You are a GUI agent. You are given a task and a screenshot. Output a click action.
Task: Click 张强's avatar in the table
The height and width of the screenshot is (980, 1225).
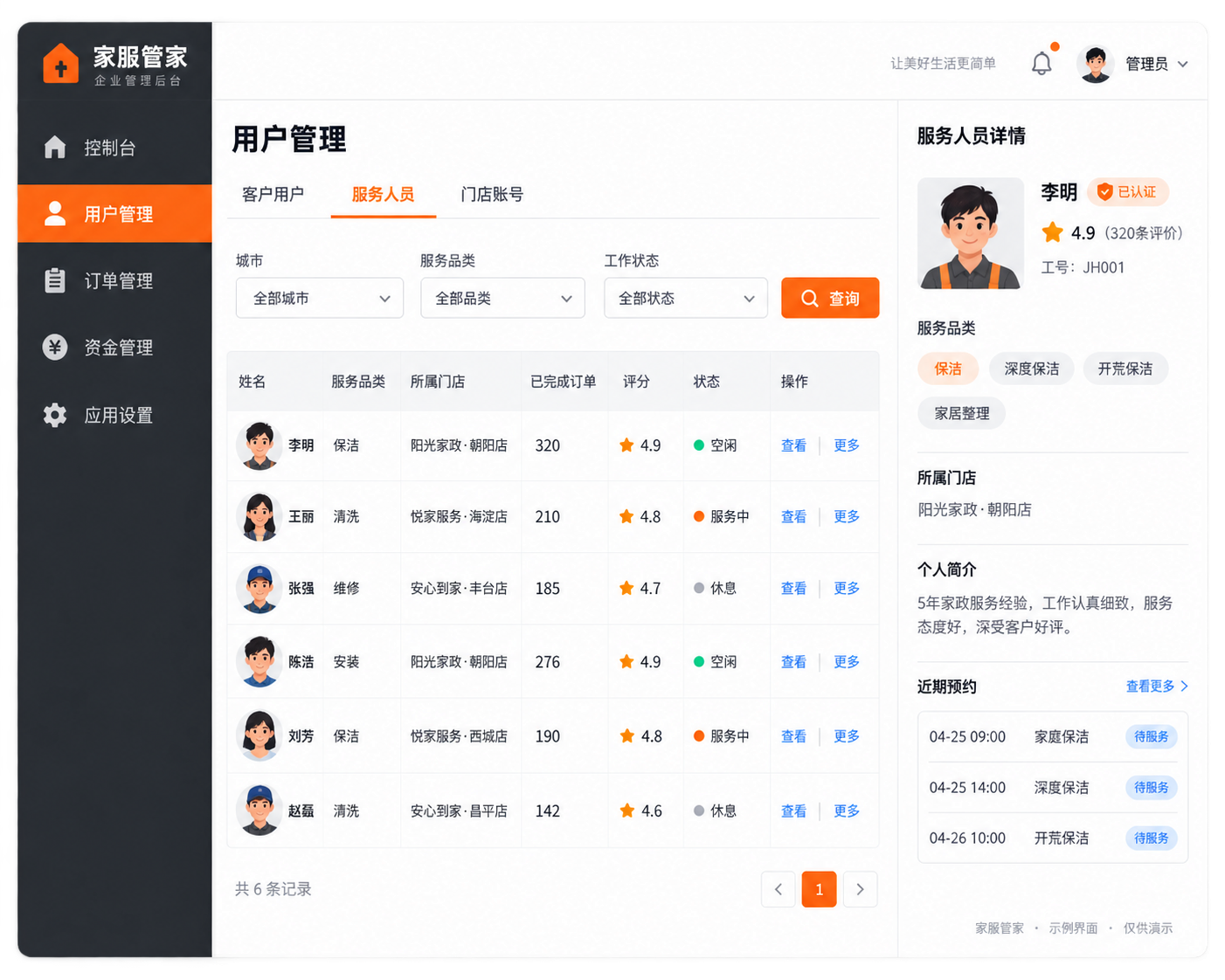pos(259,589)
